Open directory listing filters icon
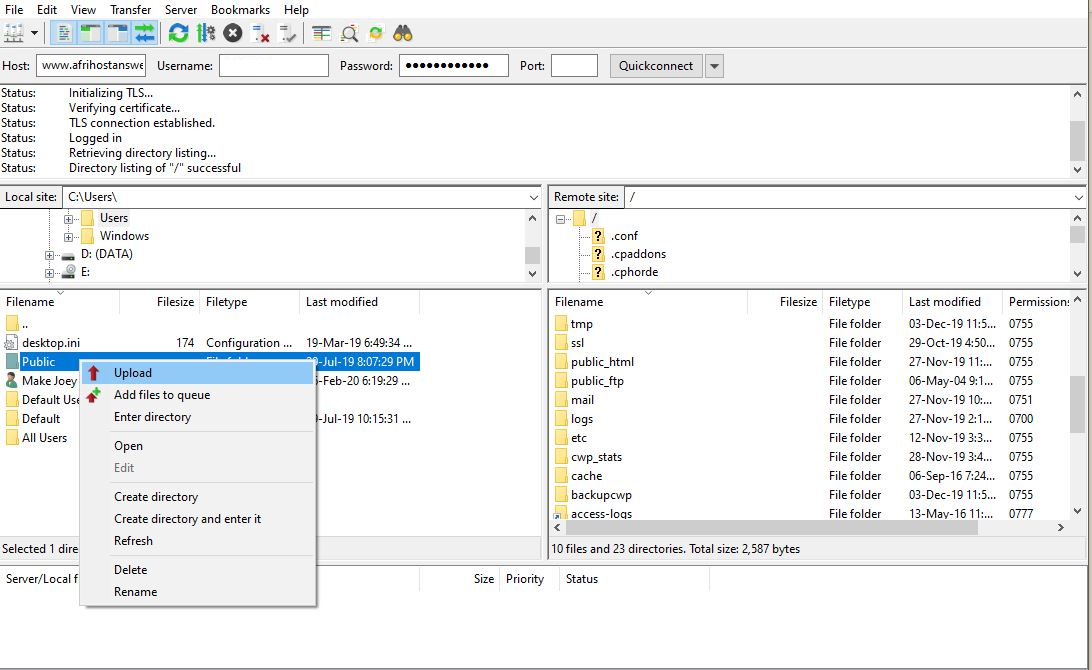This screenshot has height=670, width=1092. click(321, 33)
